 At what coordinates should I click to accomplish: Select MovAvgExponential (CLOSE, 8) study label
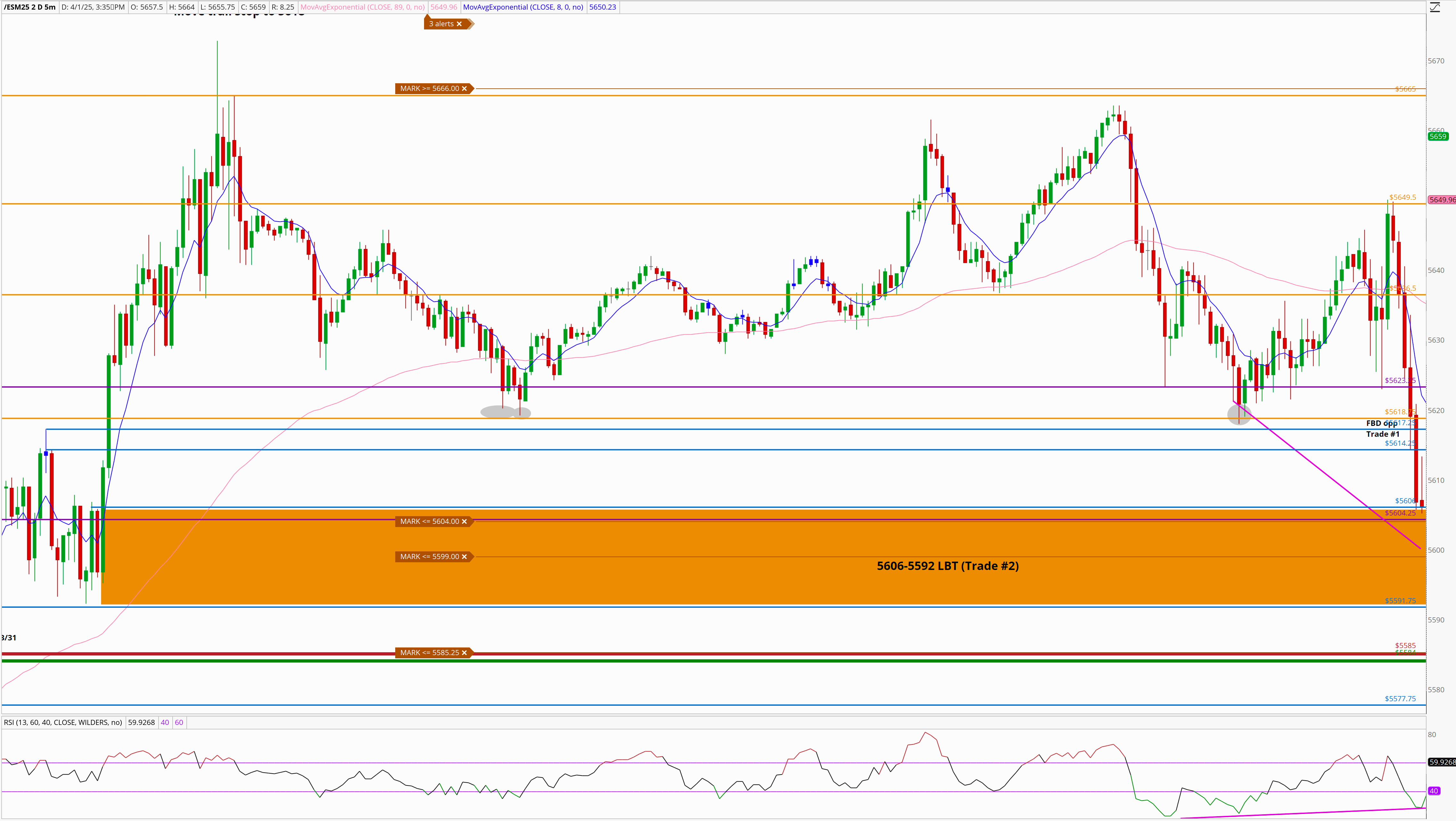[523, 7]
